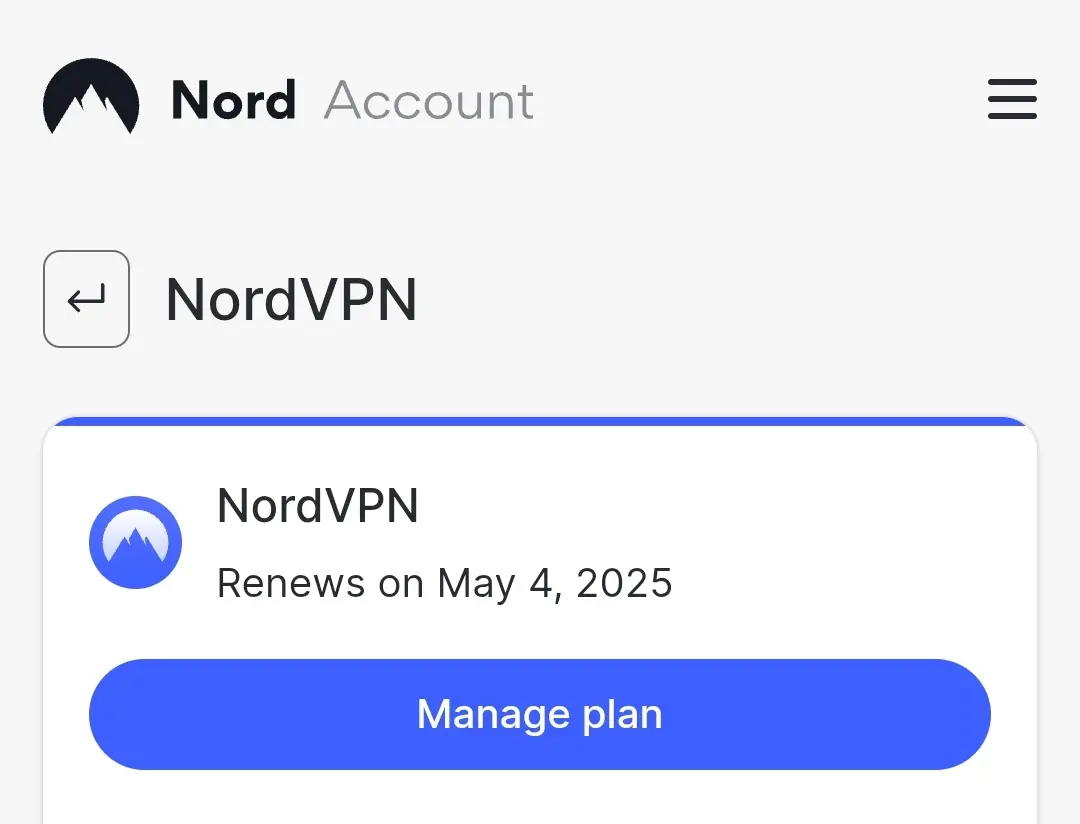Click the Manage plan button
The height and width of the screenshot is (824, 1080).
(539, 714)
